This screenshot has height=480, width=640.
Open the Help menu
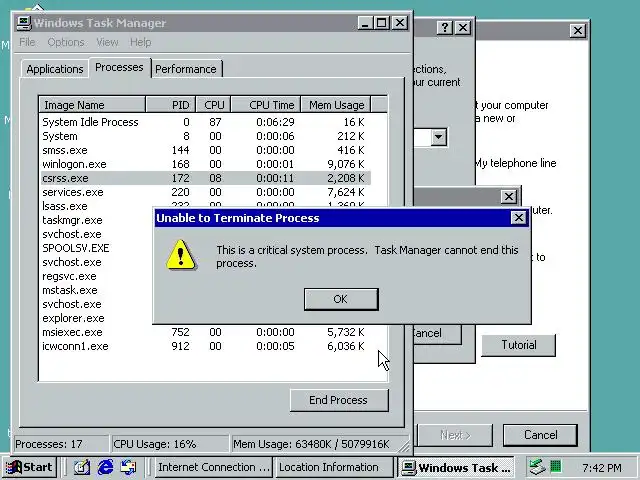[x=140, y=42]
